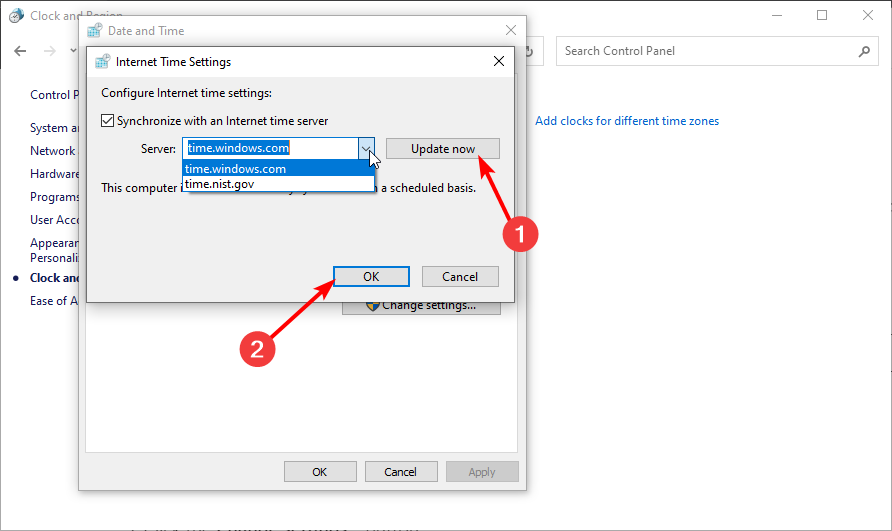Maximize the Clock and Region window
Screen dimensions: 892x531
point(822,15)
